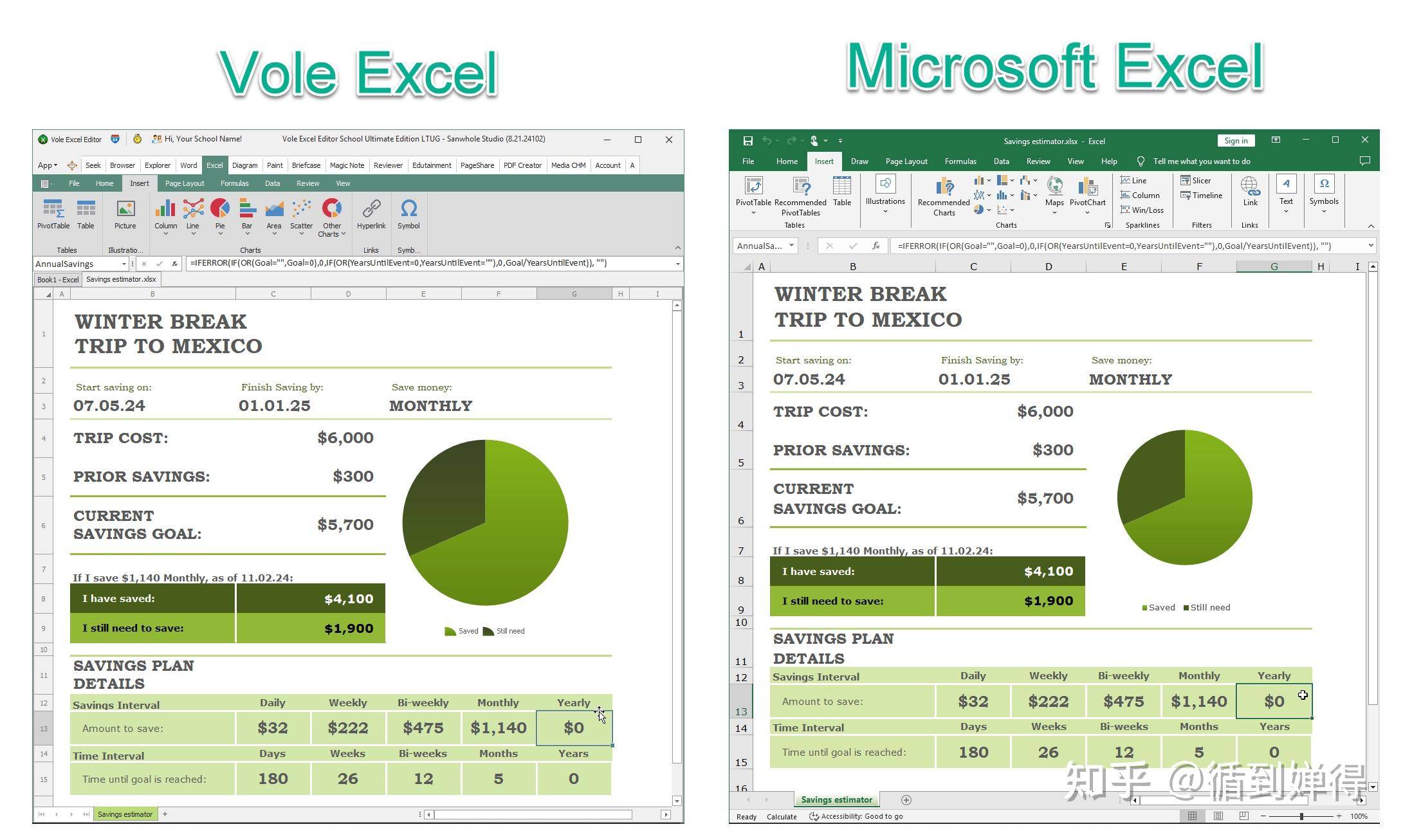Insert a Picture in Vole Excel

(x=125, y=209)
